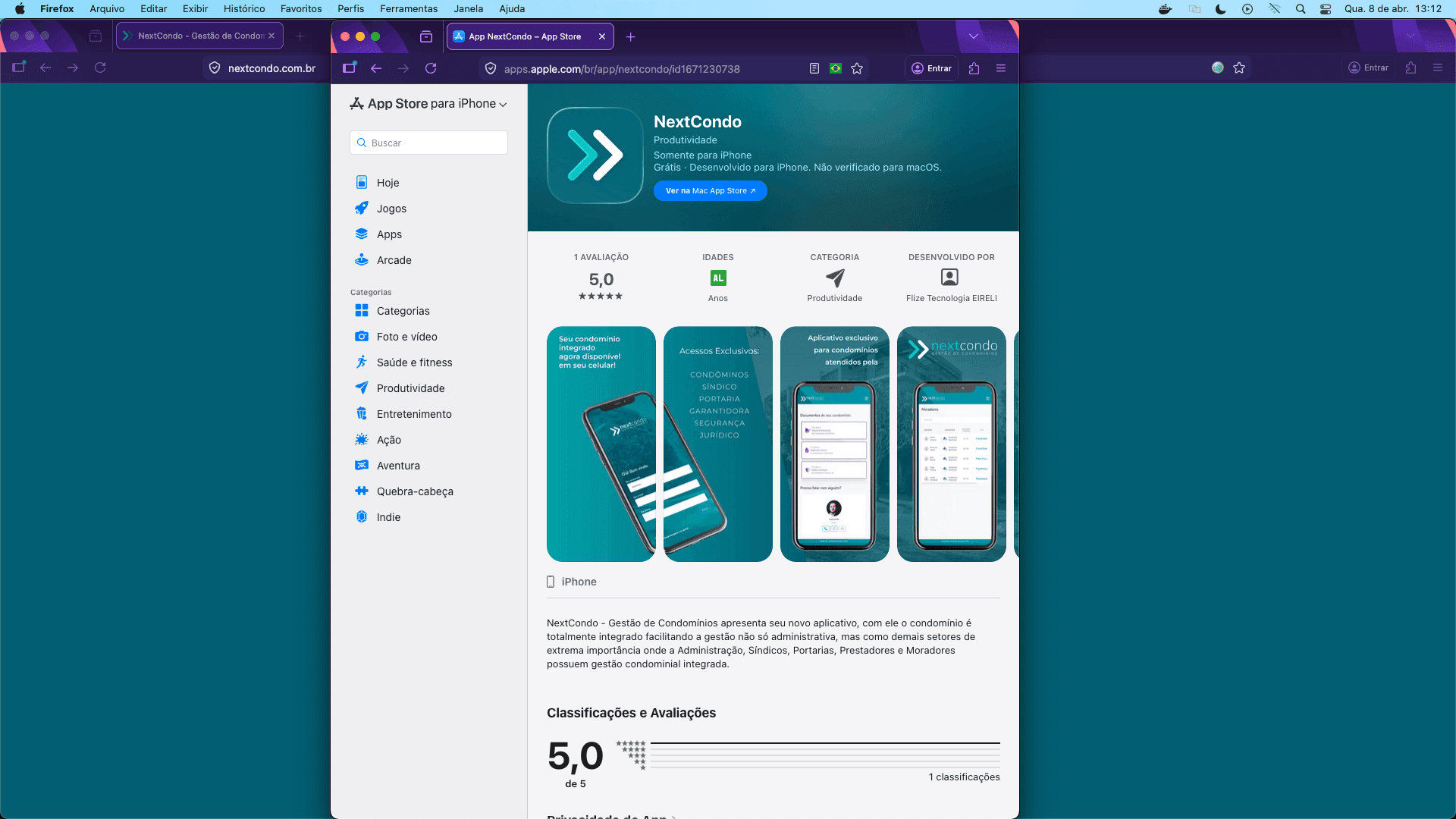Reload the App Store page
The width and height of the screenshot is (1456, 819).
(x=431, y=68)
